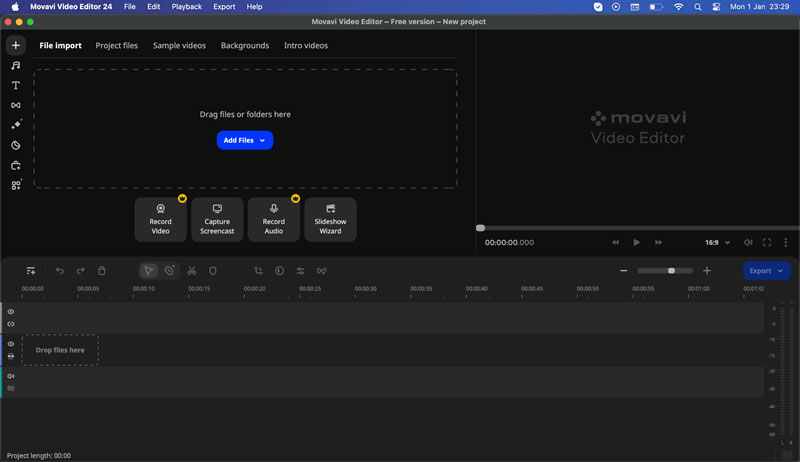Toggle visibility of top overlay track
The width and height of the screenshot is (800, 462).
tap(11, 312)
